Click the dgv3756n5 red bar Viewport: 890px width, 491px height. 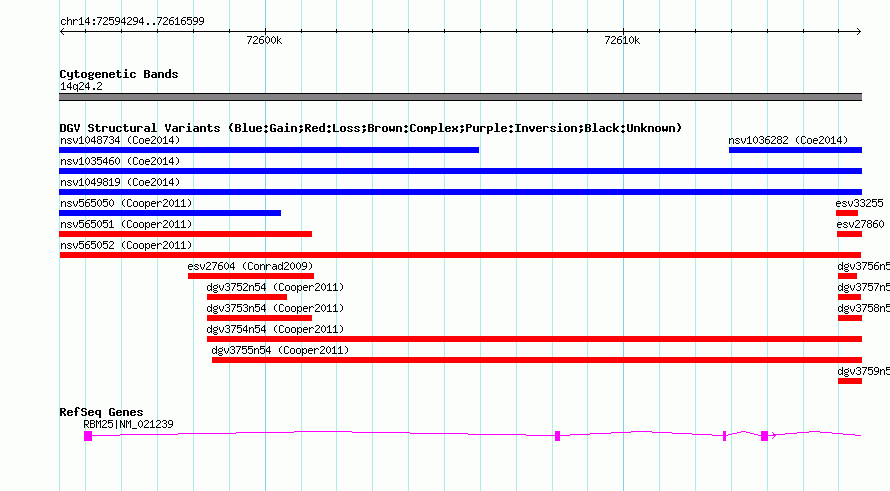click(847, 276)
